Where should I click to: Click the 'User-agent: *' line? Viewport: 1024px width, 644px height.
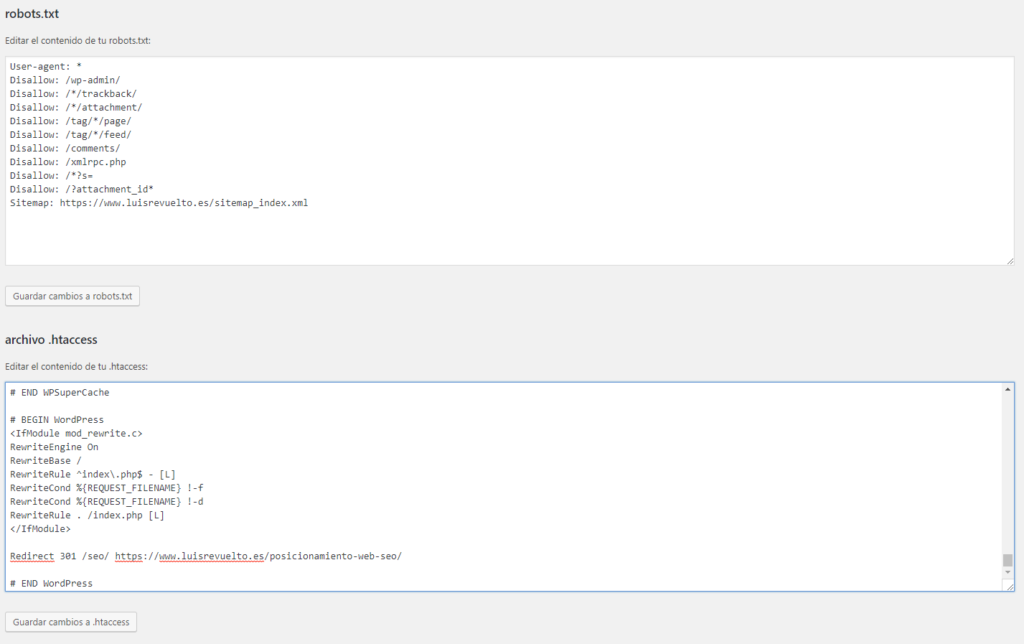tap(46, 67)
